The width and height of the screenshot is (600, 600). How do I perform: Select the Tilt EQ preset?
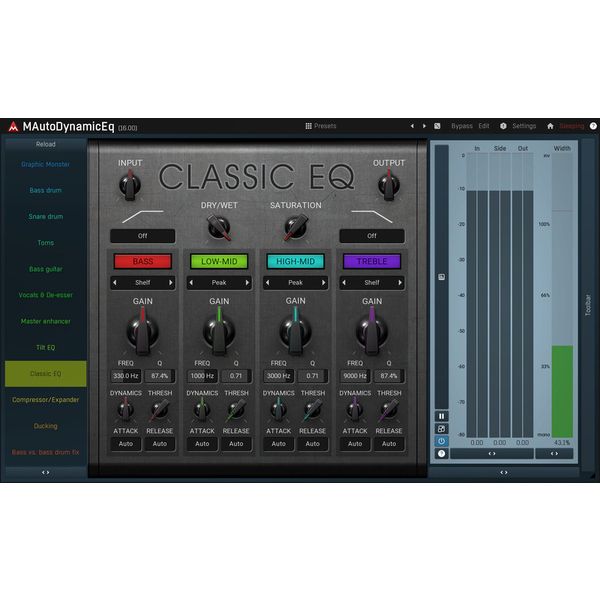(x=46, y=347)
